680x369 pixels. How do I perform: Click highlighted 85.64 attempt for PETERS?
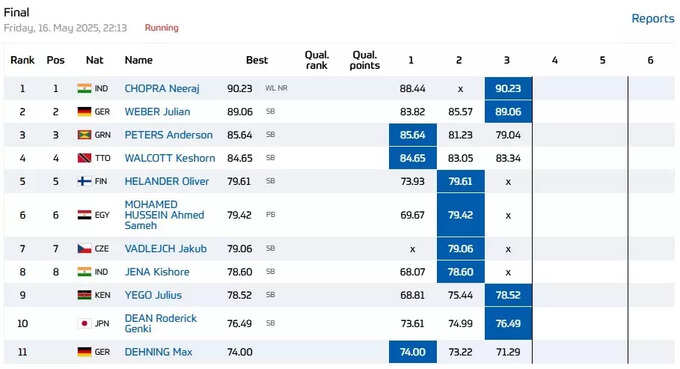point(412,135)
